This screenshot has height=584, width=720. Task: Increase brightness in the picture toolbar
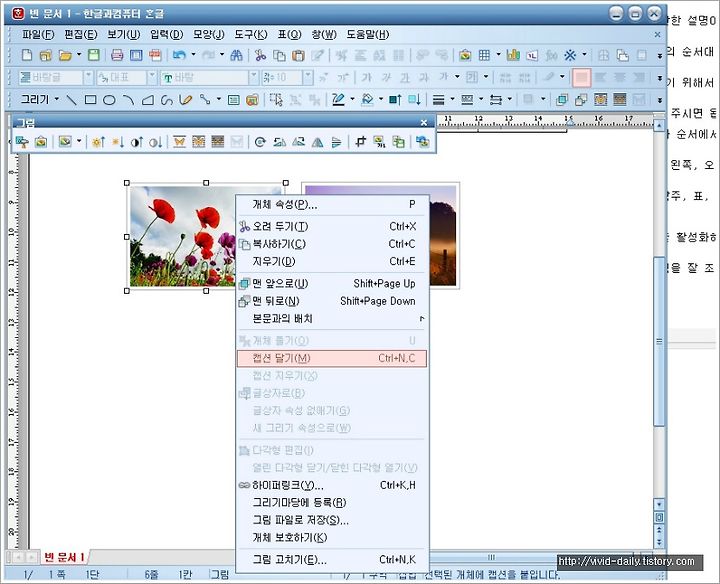point(98,142)
